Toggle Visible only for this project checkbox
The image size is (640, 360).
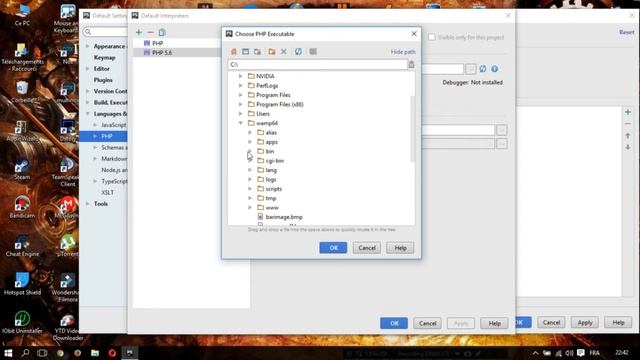431,37
